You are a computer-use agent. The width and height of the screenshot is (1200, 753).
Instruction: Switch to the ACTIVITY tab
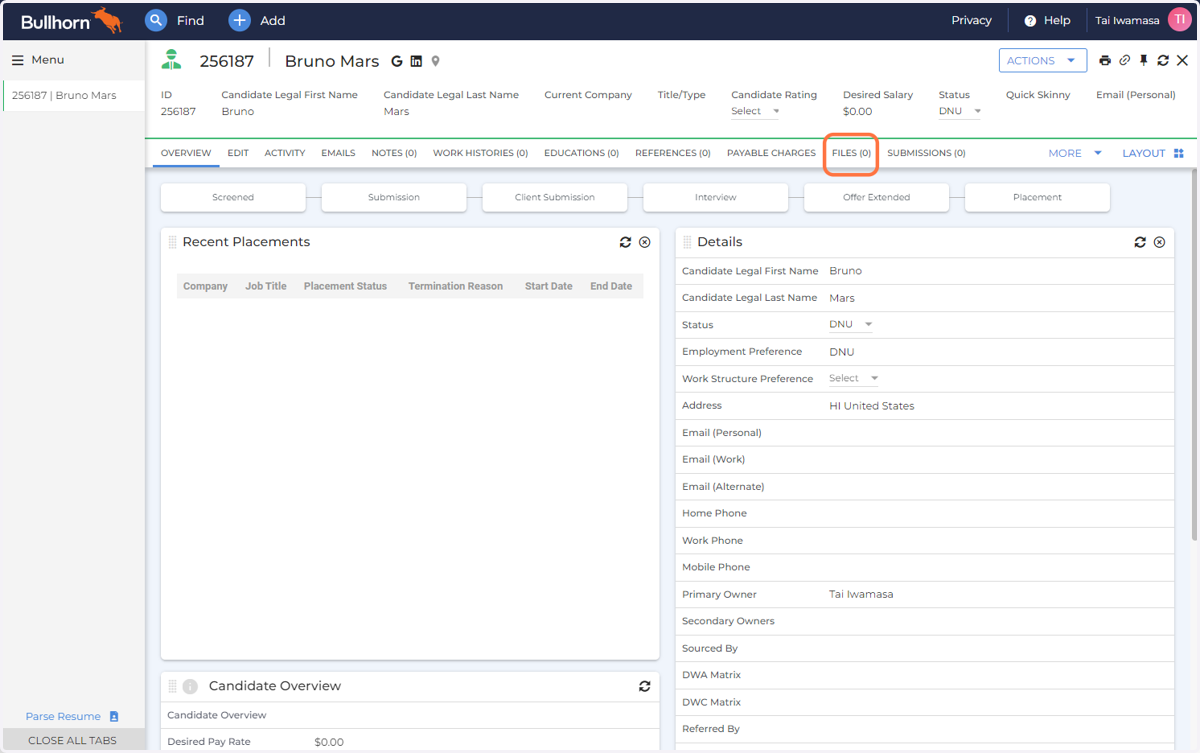[x=285, y=153]
